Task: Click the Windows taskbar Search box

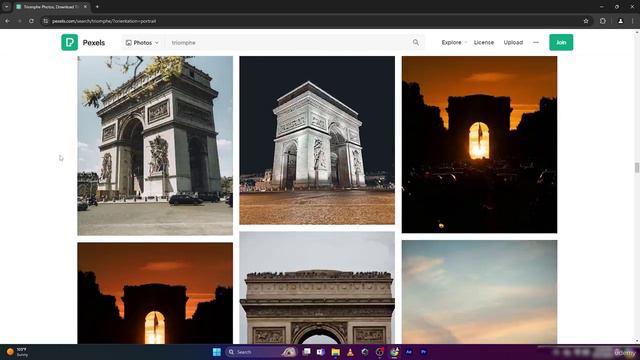Action: (260, 352)
